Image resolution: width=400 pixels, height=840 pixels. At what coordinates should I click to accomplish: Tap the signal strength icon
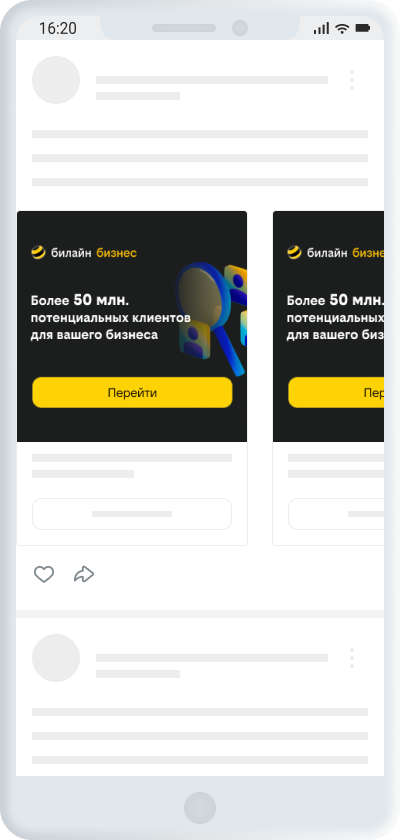click(321, 28)
